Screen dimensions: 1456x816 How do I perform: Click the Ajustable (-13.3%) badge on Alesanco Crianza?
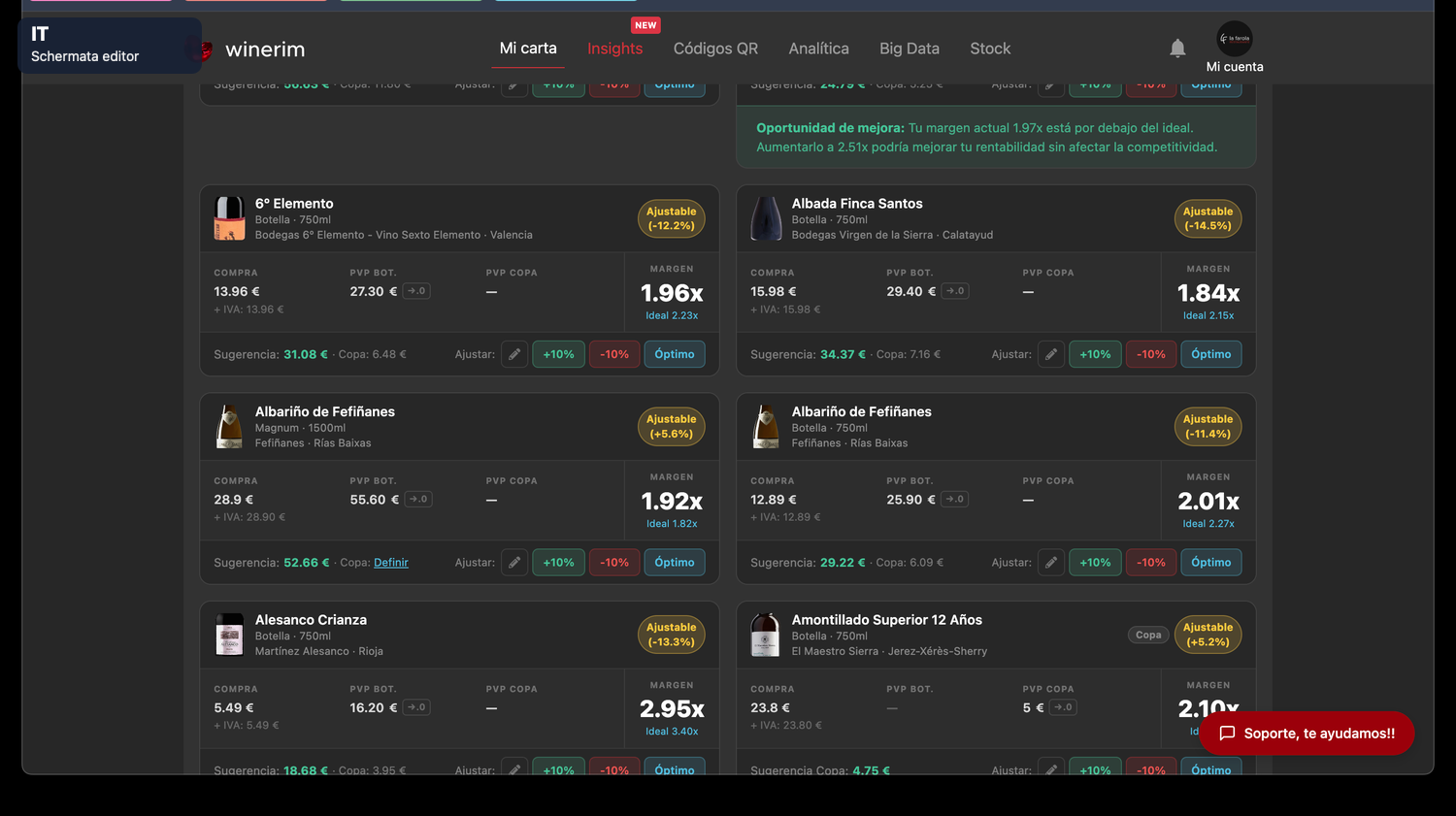click(672, 635)
